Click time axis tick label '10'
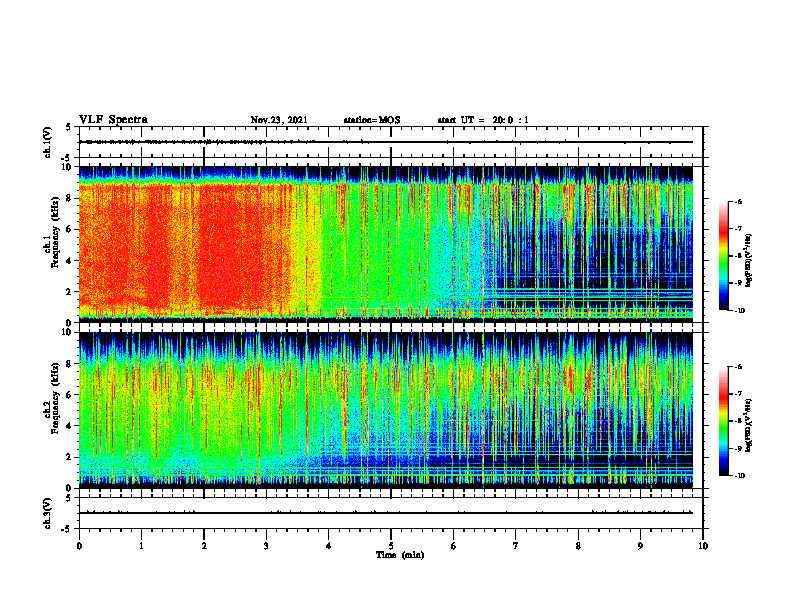 click(x=703, y=546)
